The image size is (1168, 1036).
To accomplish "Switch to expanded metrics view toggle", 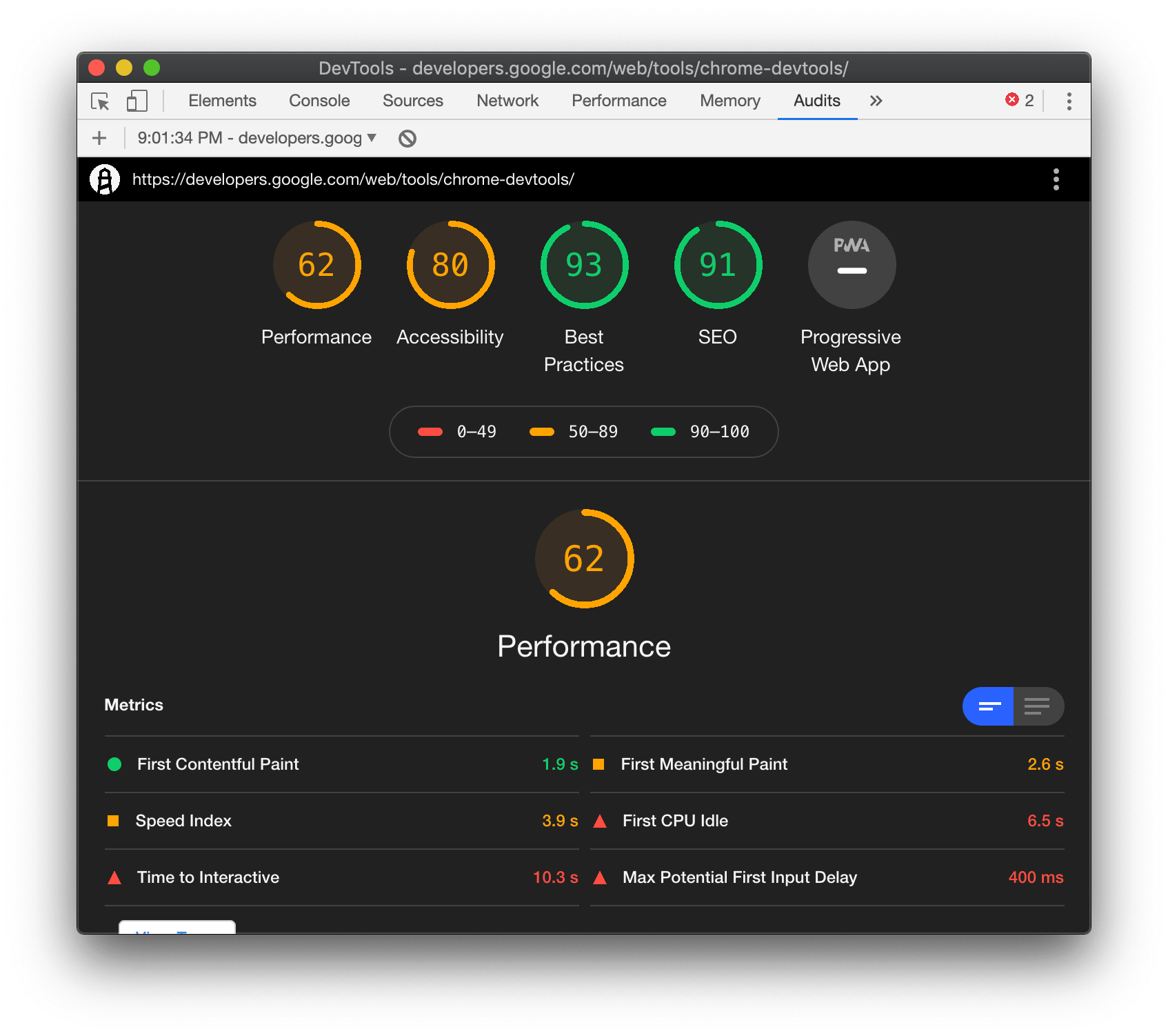I will [1038, 706].
